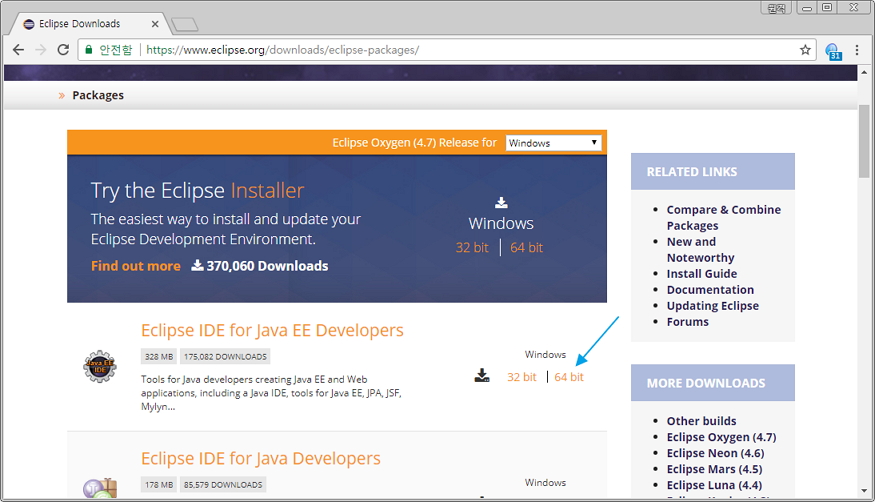The width and height of the screenshot is (875, 502).
Task: Open Eclipse Neon (4.6) link
Action: point(715,453)
